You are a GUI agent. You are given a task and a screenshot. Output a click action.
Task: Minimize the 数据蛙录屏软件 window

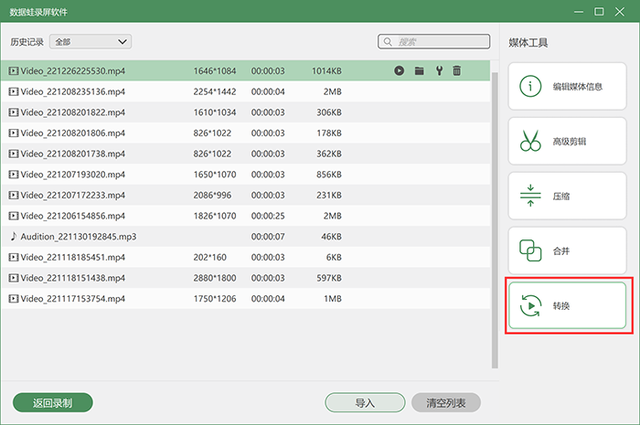point(578,12)
